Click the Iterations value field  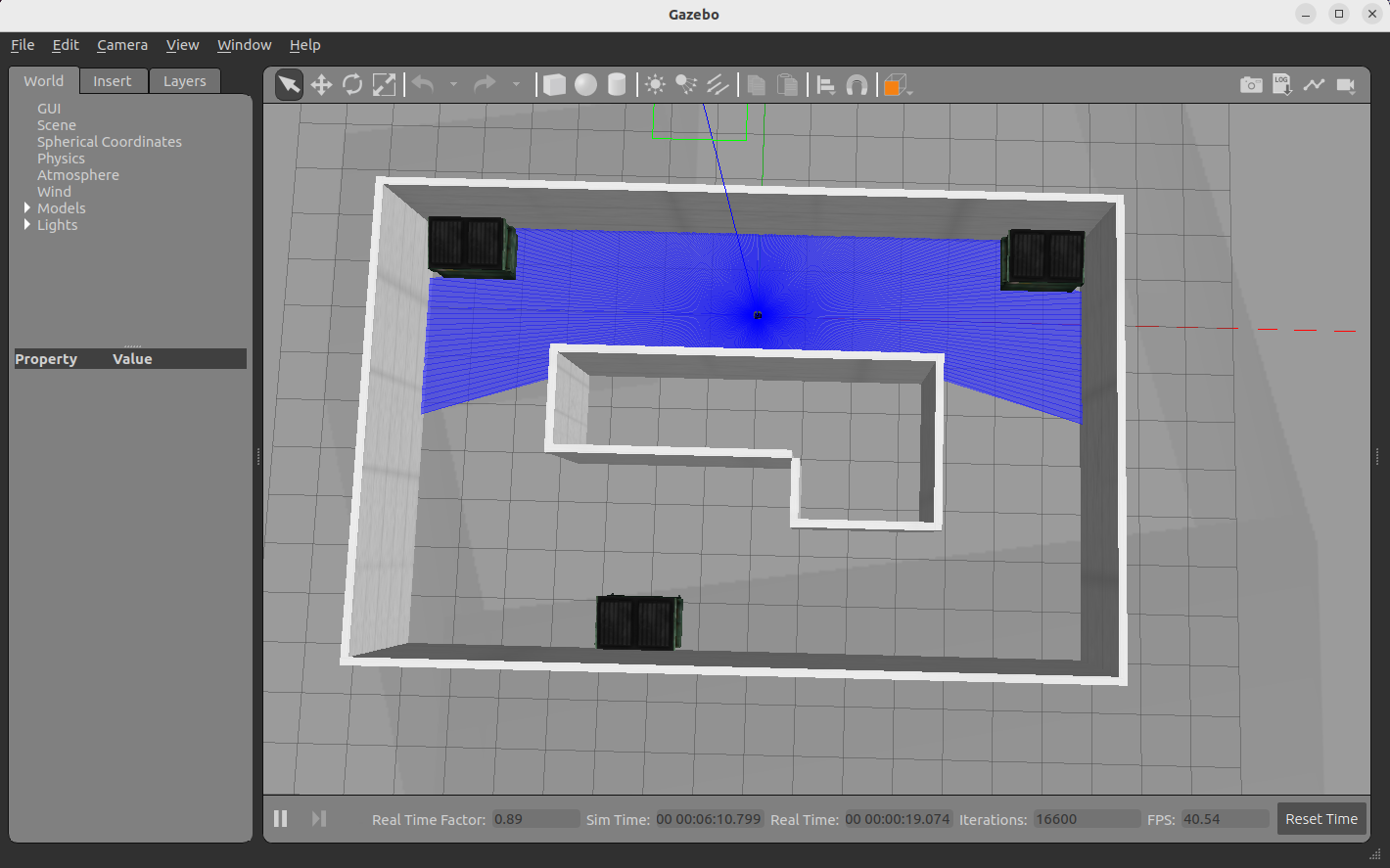(x=1087, y=819)
